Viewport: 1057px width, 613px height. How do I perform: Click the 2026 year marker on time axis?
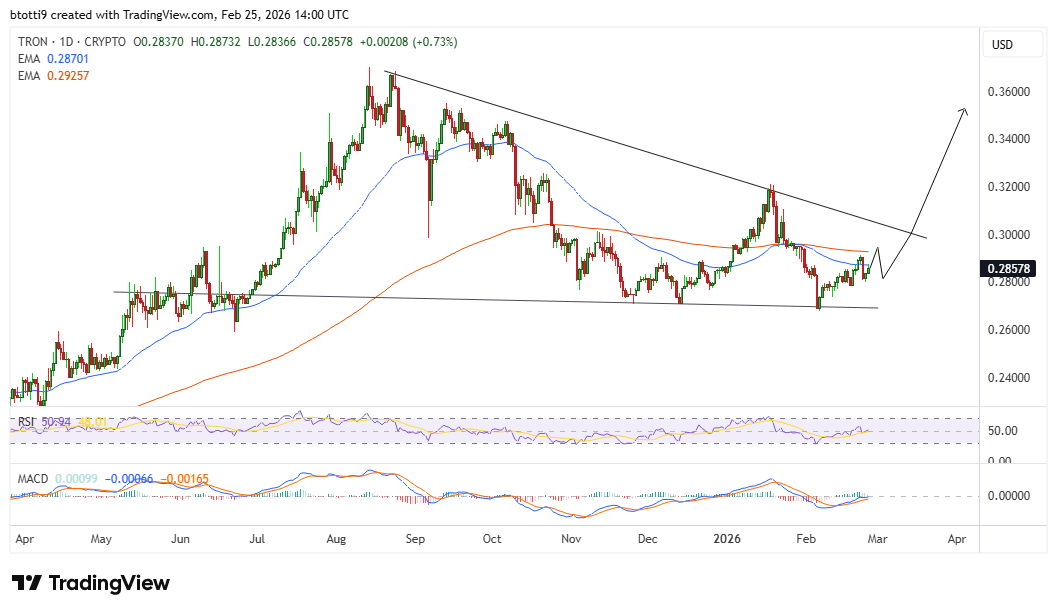coord(726,538)
